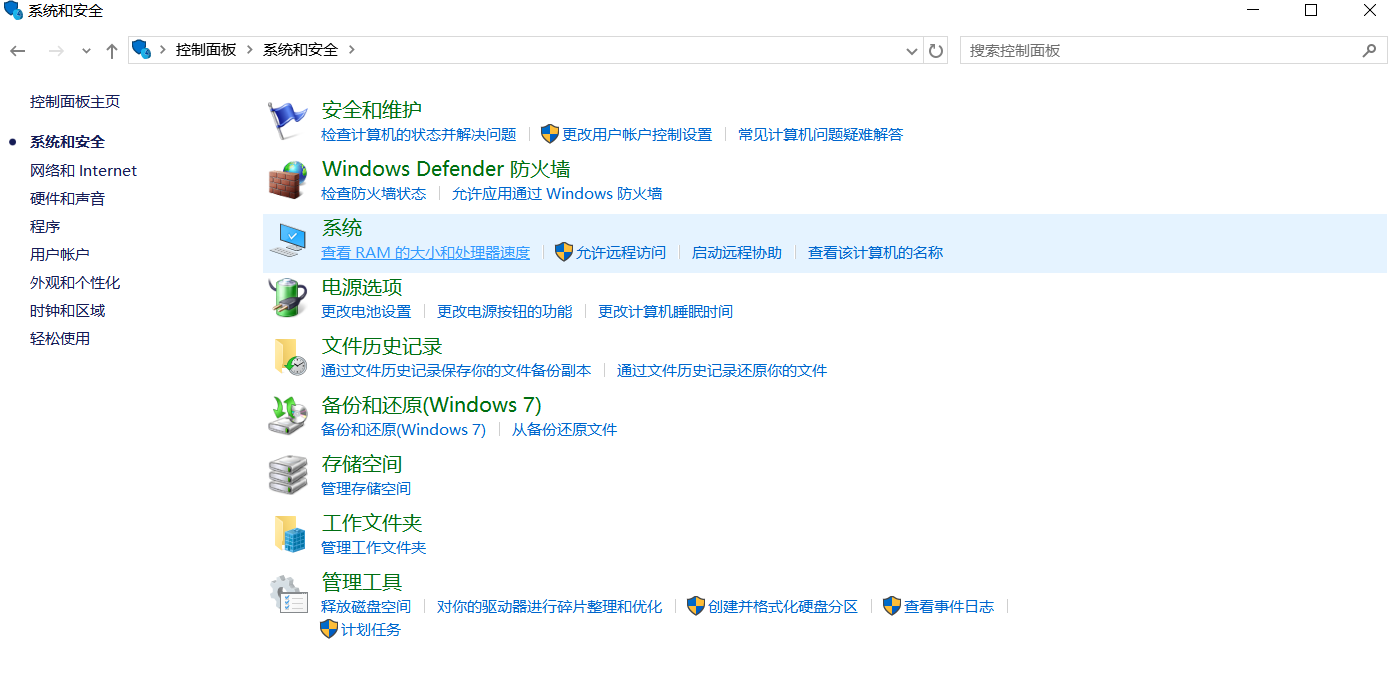This screenshot has height=682, width=1397.
Task: Go up one level with up arrow
Action: coord(112,50)
